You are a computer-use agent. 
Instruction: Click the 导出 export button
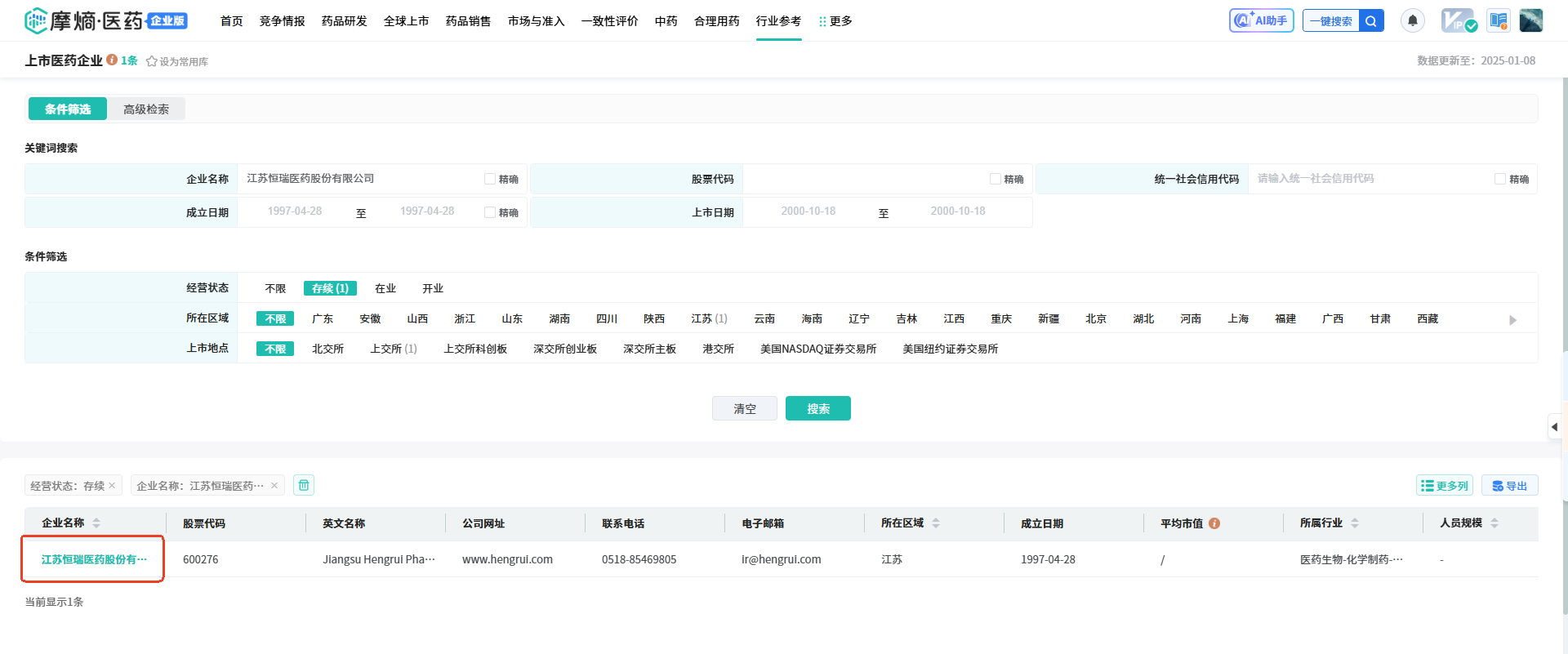click(x=1510, y=485)
